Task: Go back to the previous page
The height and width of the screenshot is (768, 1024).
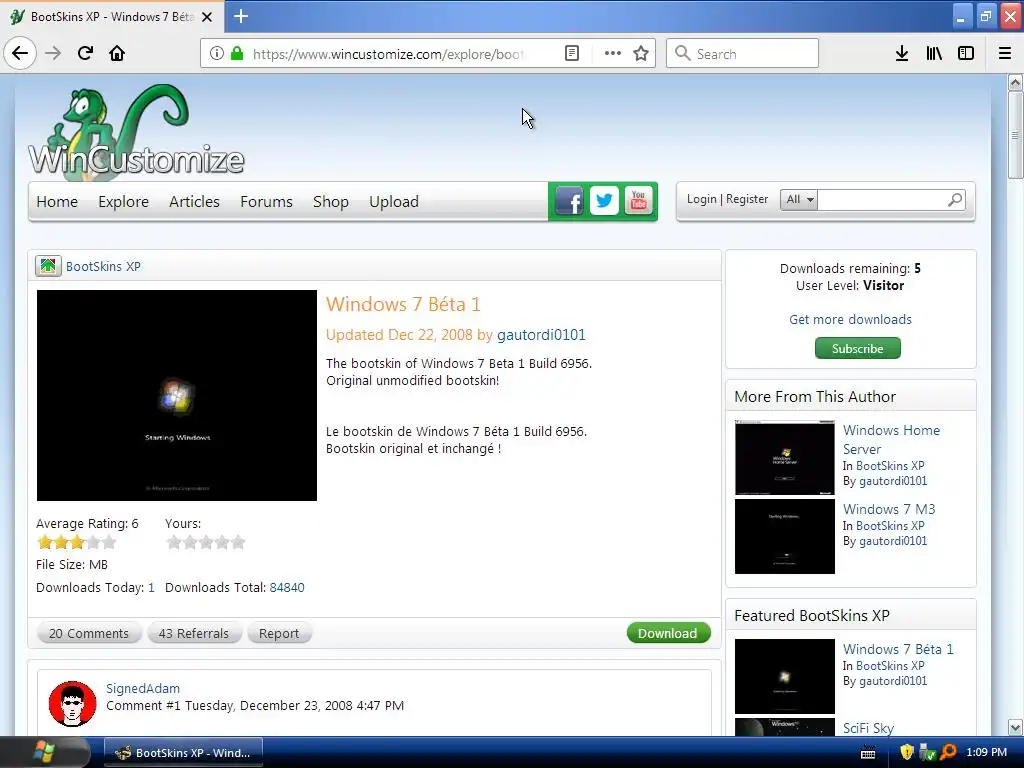Action: (20, 54)
